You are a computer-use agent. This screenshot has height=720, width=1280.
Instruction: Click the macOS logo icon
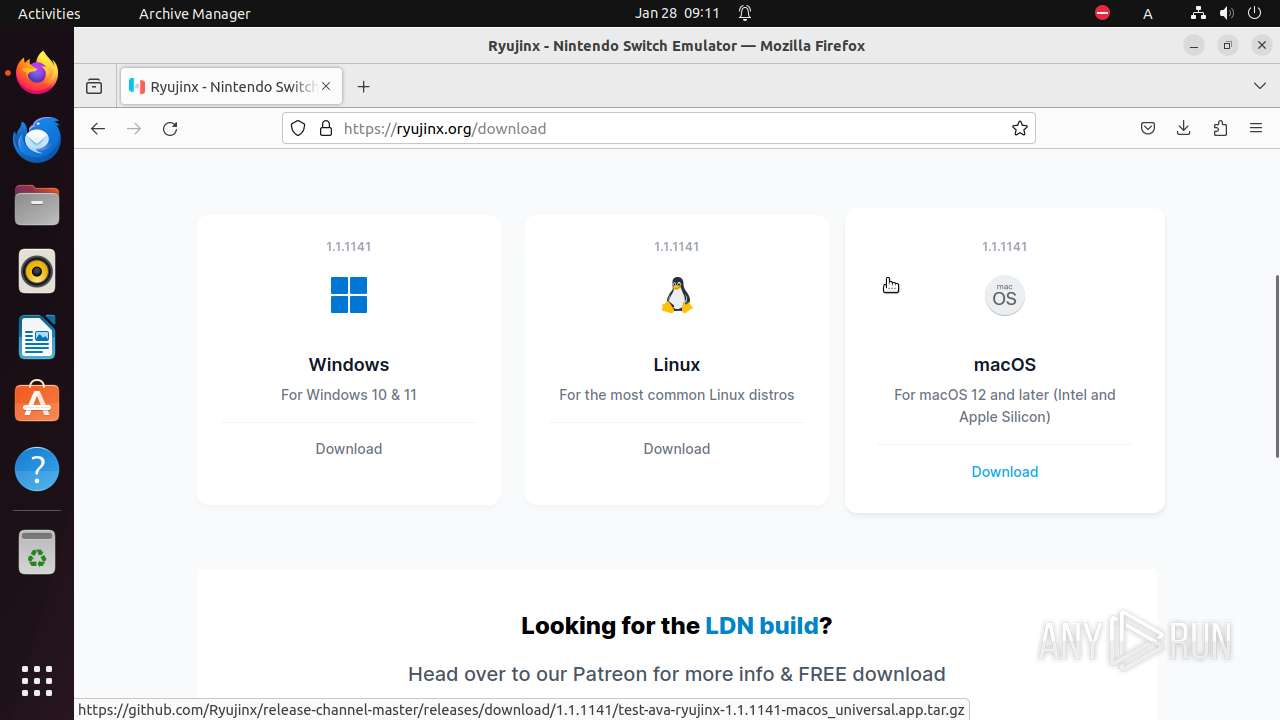click(1005, 296)
